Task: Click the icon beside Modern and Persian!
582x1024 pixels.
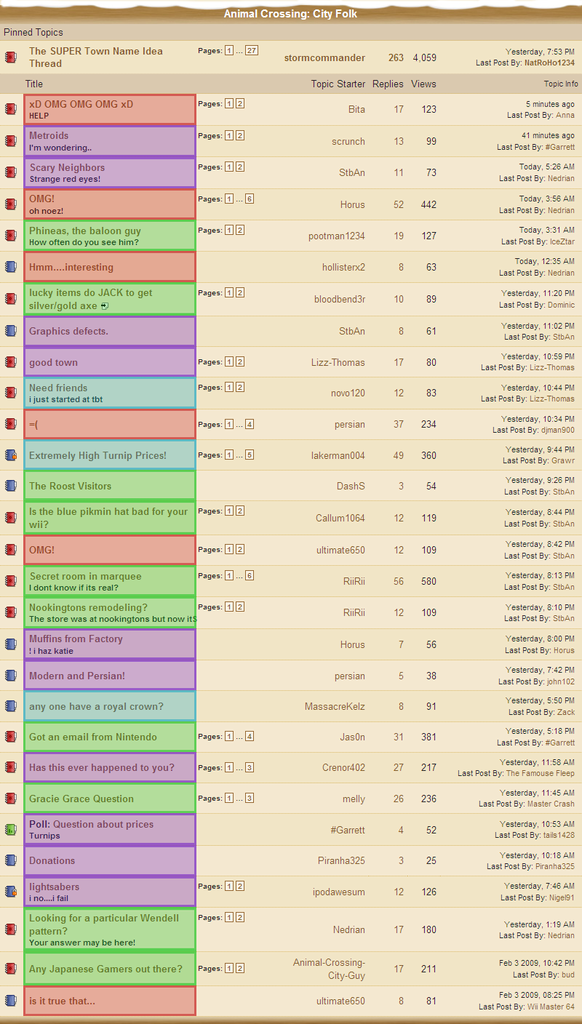Action: [x=10, y=676]
